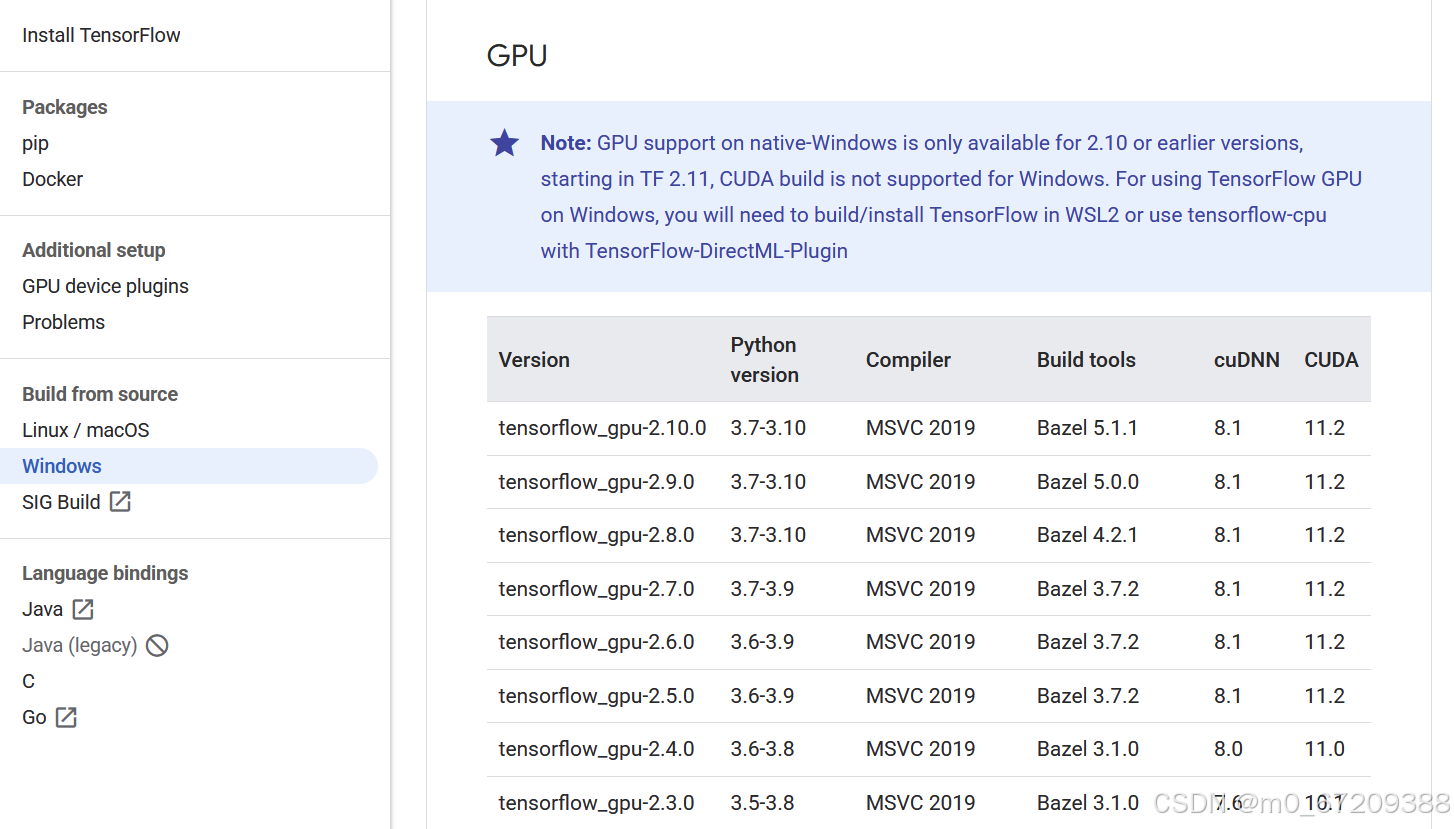Open GPU device plugins page
This screenshot has height=829, width=1454.
pyautogui.click(x=105, y=286)
